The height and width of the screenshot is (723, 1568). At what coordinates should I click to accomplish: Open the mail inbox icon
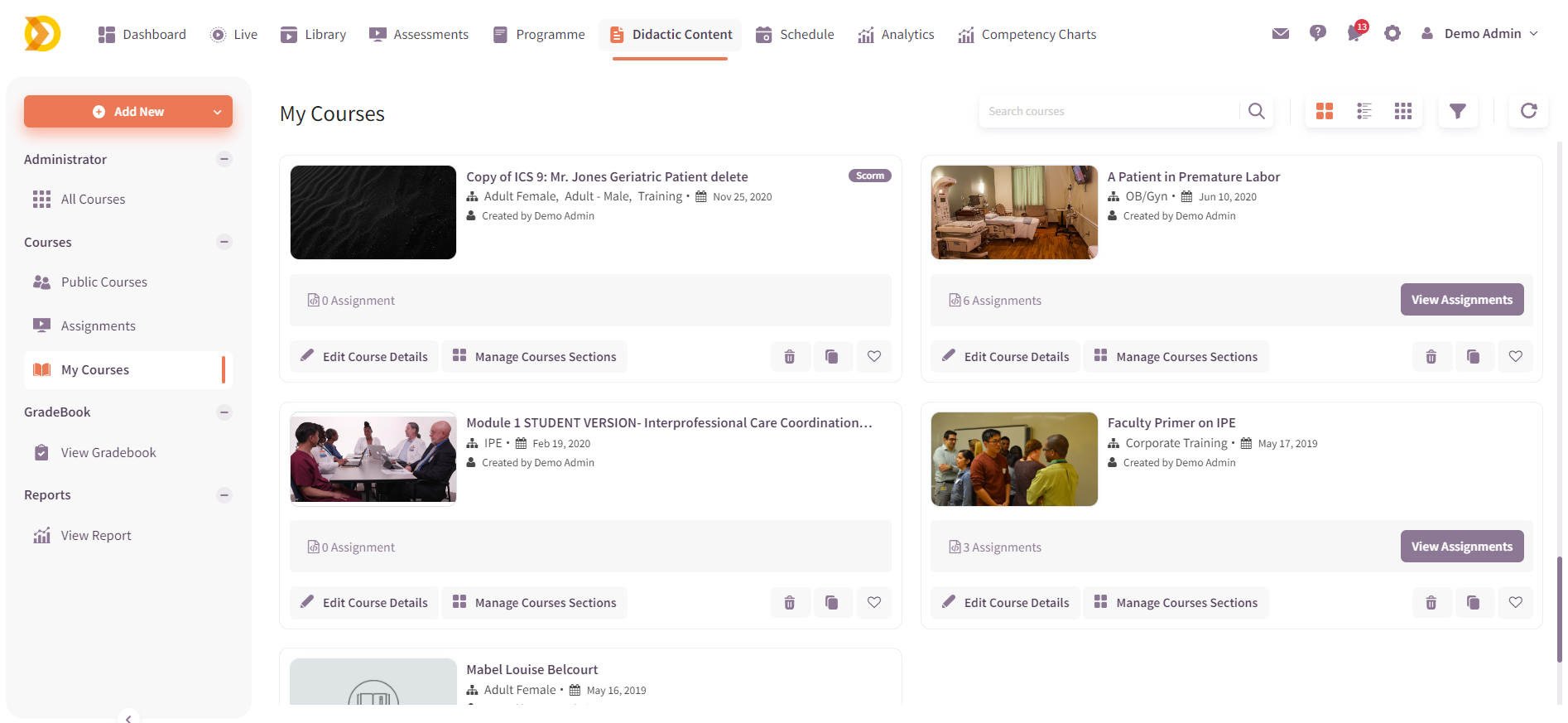tap(1280, 34)
